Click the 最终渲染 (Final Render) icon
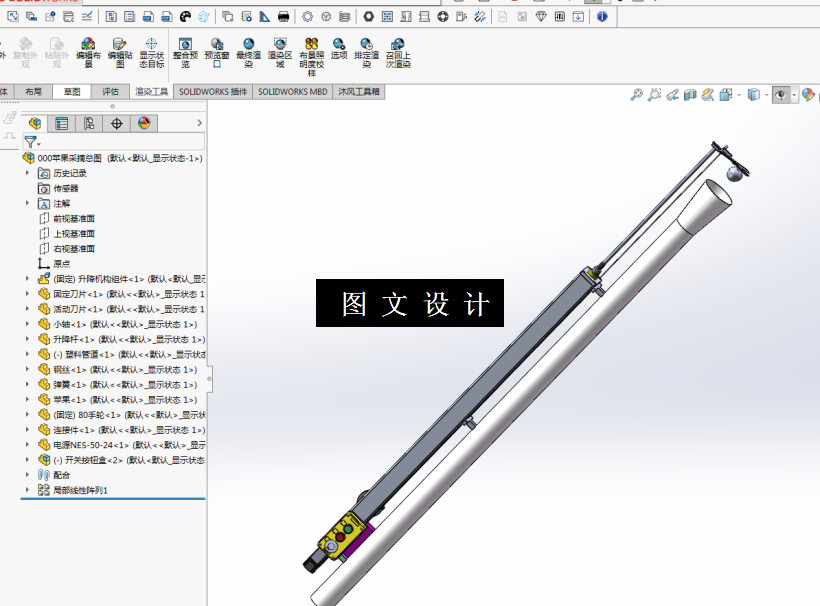Image resolution: width=820 pixels, height=606 pixels. (248, 52)
